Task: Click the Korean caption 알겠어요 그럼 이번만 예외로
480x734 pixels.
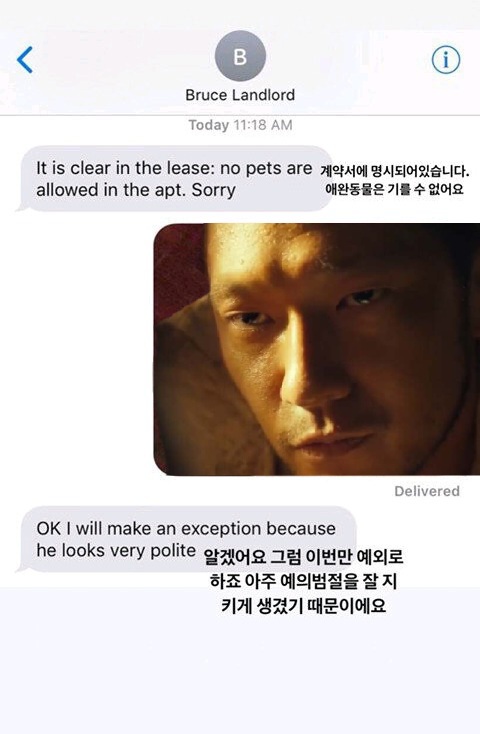Action: tap(303, 557)
